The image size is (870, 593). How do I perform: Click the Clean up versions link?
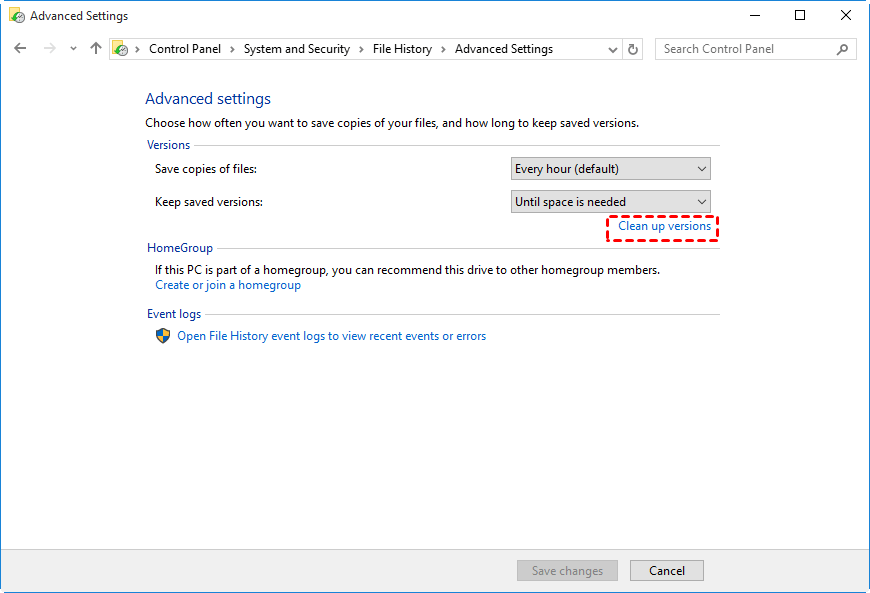click(664, 227)
